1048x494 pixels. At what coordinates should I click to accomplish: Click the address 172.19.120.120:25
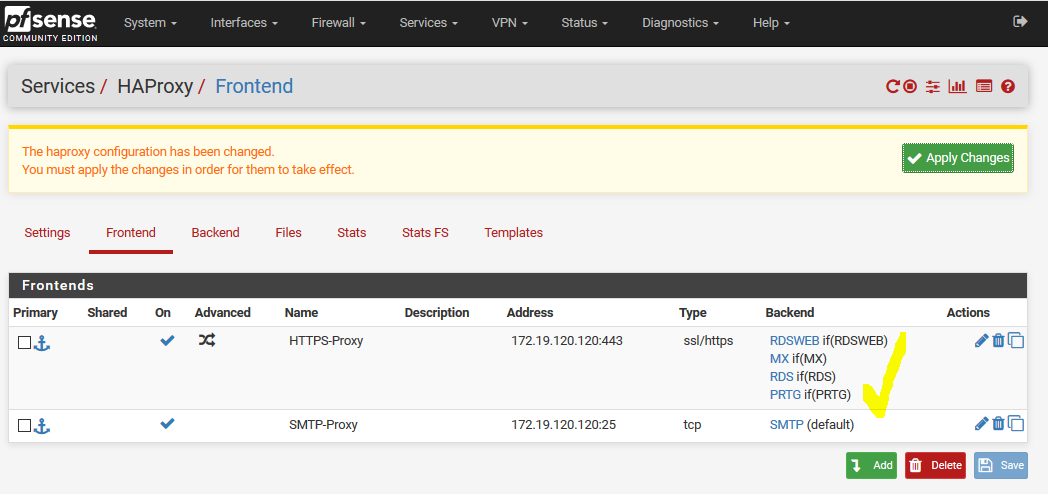click(x=563, y=424)
